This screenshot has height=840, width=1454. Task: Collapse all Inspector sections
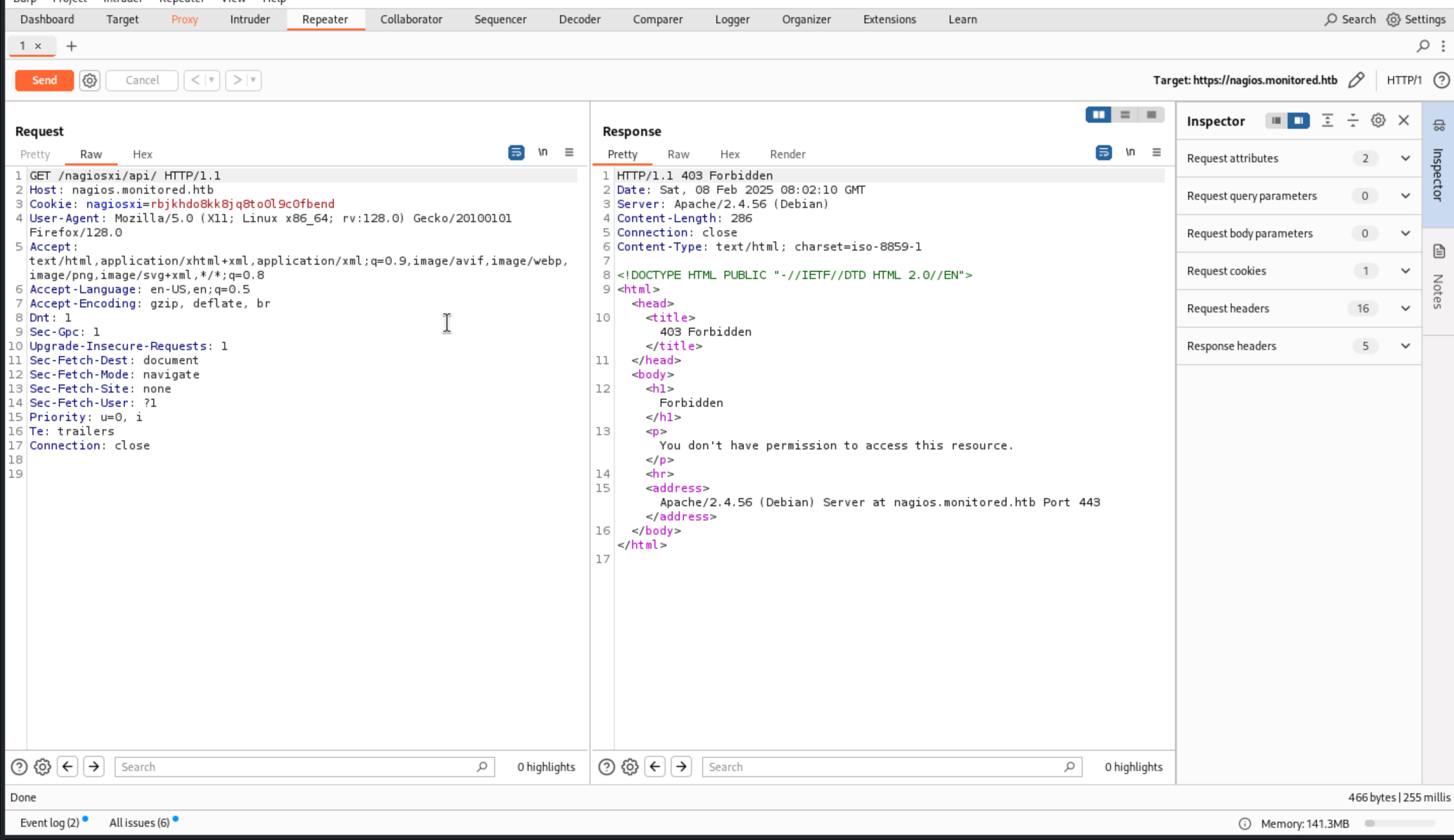point(1353,121)
